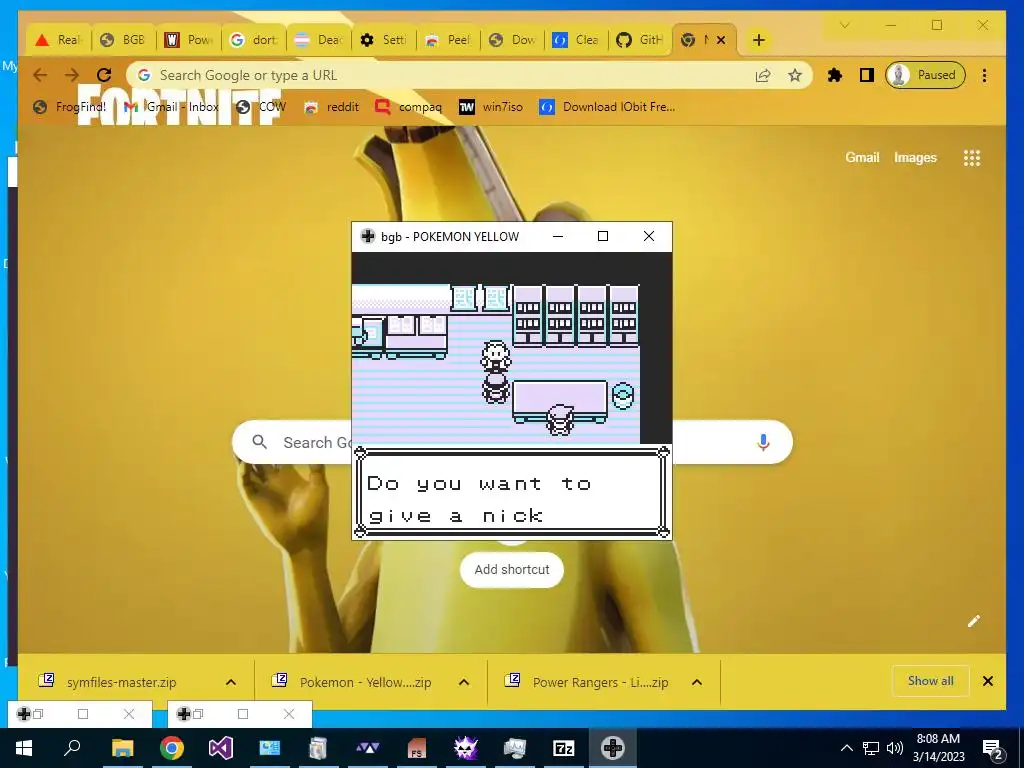The height and width of the screenshot is (768, 1024).
Task: Click Show all downloads
Action: click(x=931, y=681)
